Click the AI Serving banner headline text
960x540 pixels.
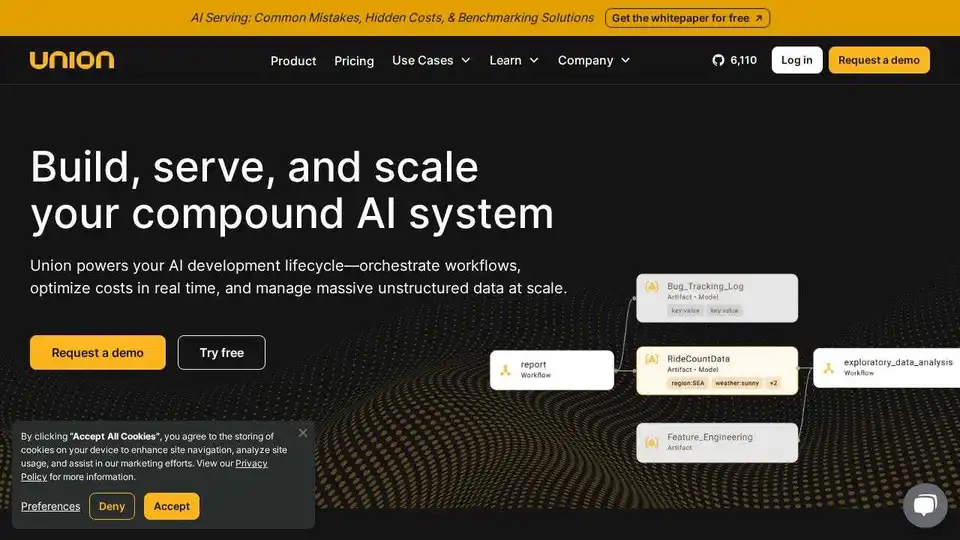pos(392,18)
